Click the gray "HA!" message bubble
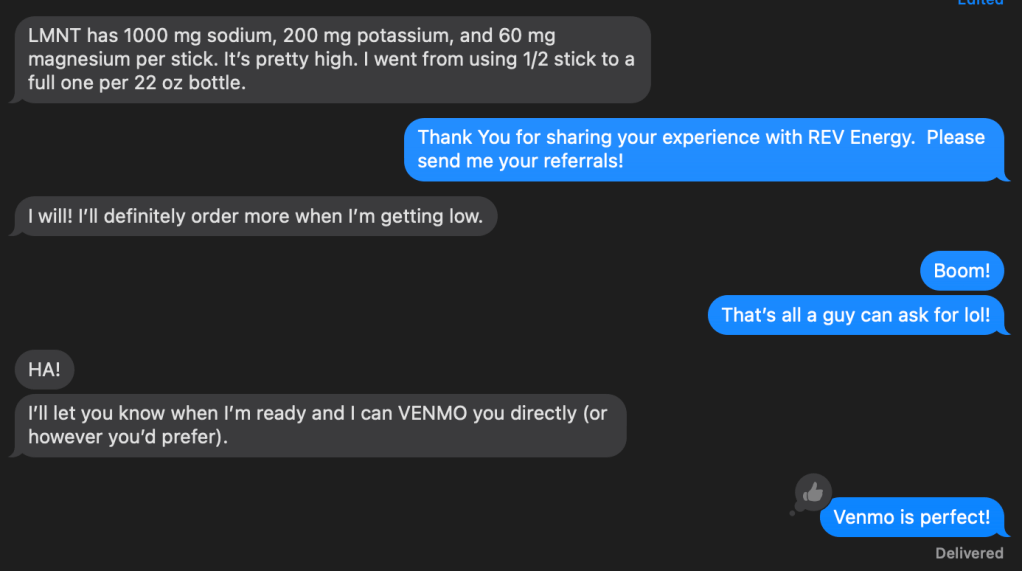Screen dimensions: 1022x571 tap(44, 370)
